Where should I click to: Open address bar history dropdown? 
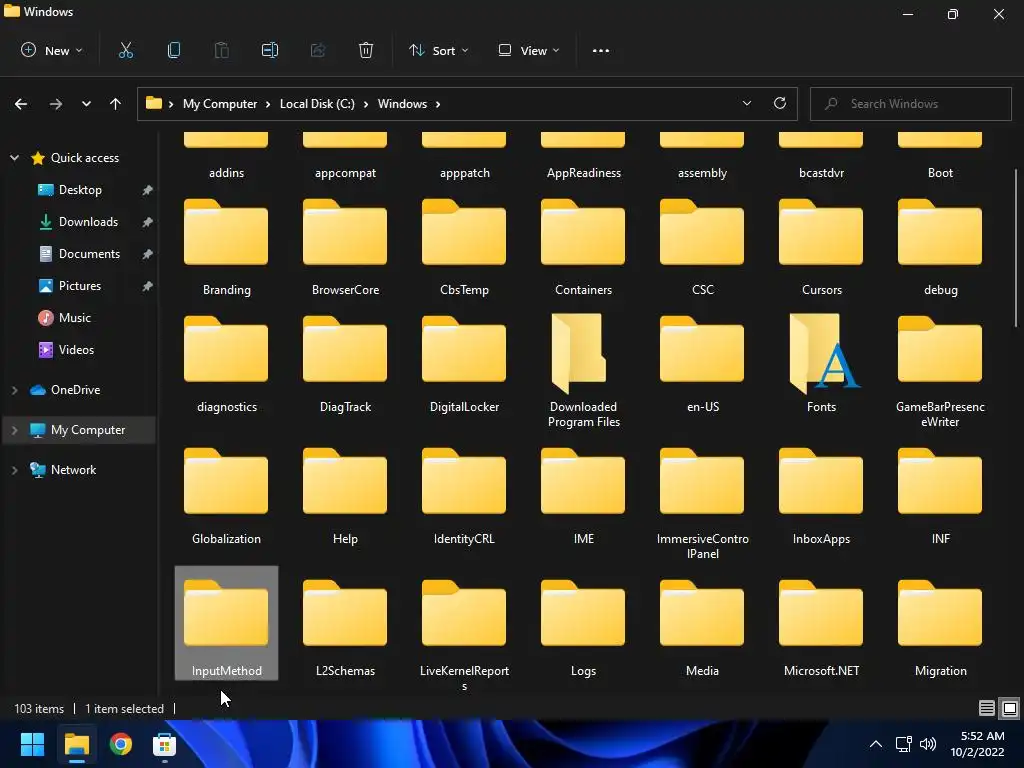746,103
